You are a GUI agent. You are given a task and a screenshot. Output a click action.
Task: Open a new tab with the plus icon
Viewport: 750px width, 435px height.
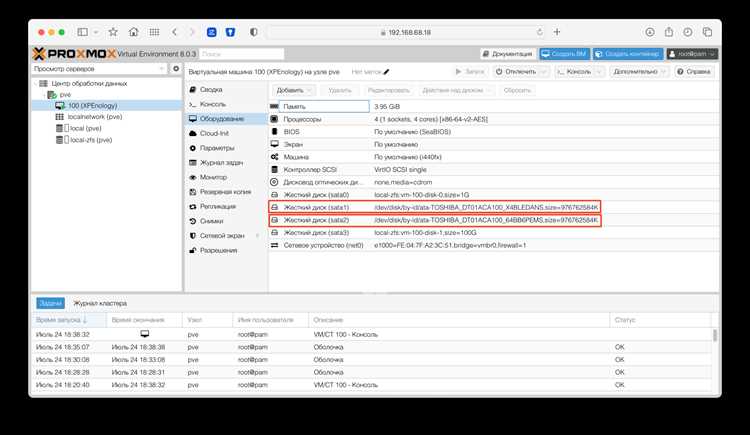pos(557,32)
